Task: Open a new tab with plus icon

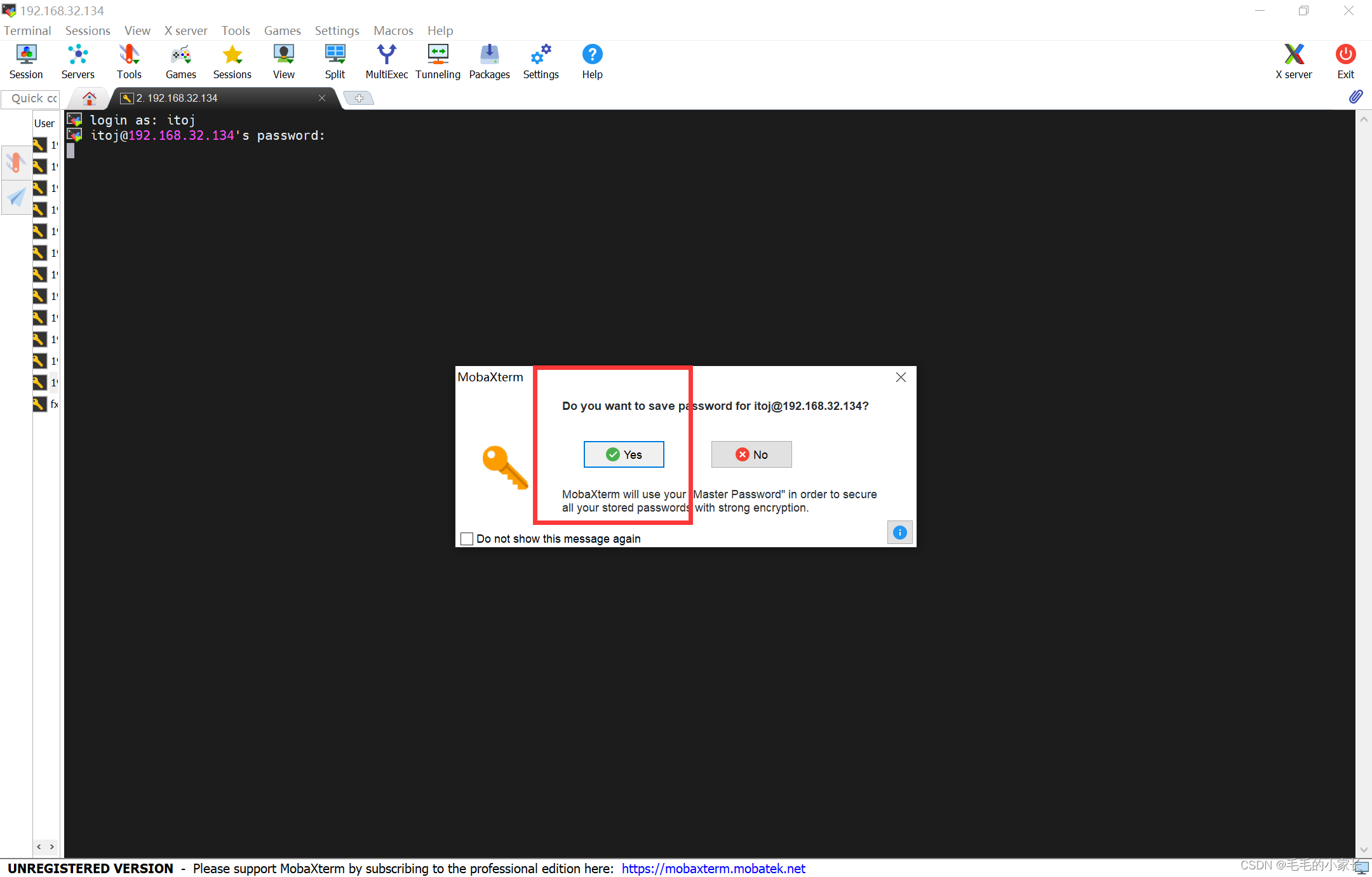Action: (359, 98)
